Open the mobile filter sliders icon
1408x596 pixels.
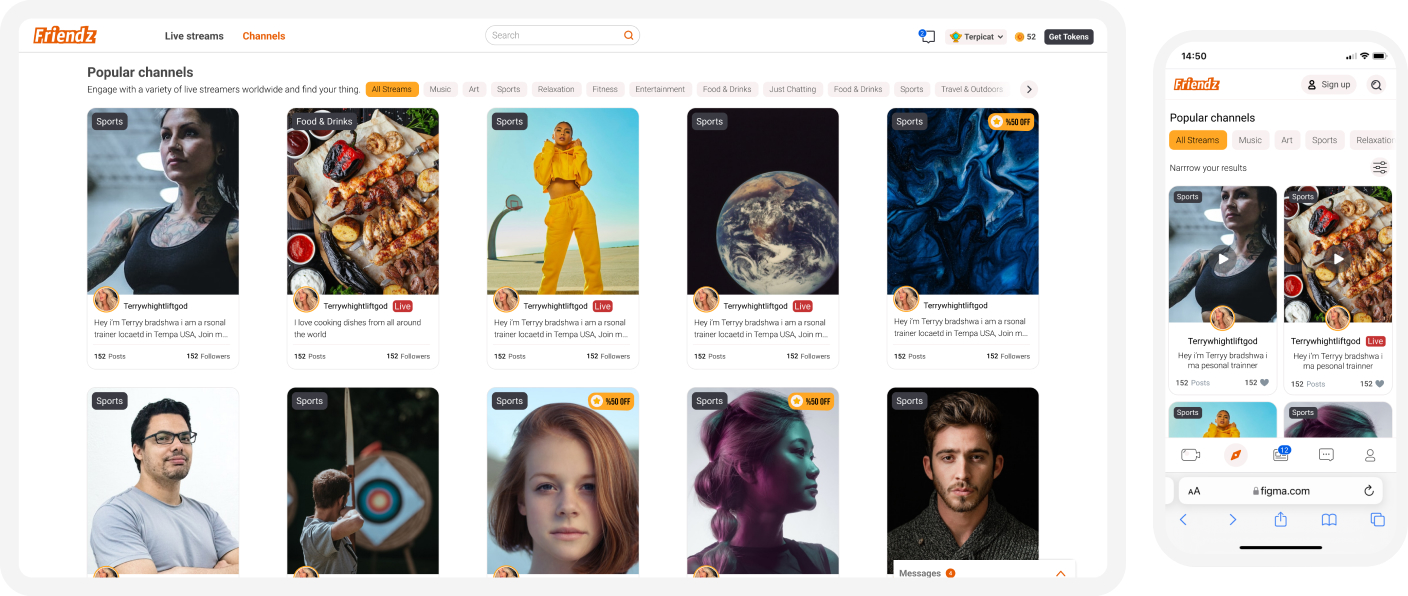tap(1380, 167)
